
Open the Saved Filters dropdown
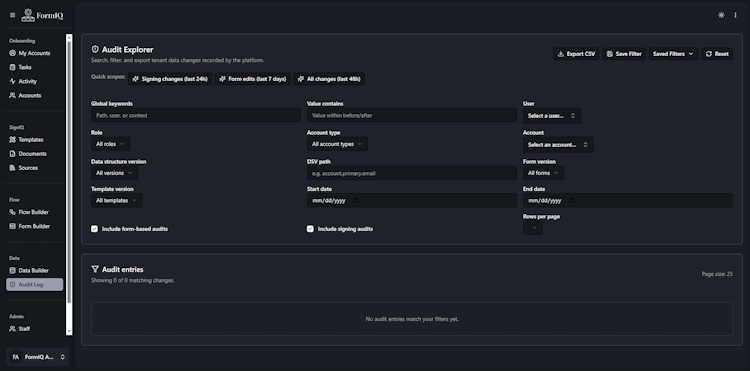click(x=673, y=54)
